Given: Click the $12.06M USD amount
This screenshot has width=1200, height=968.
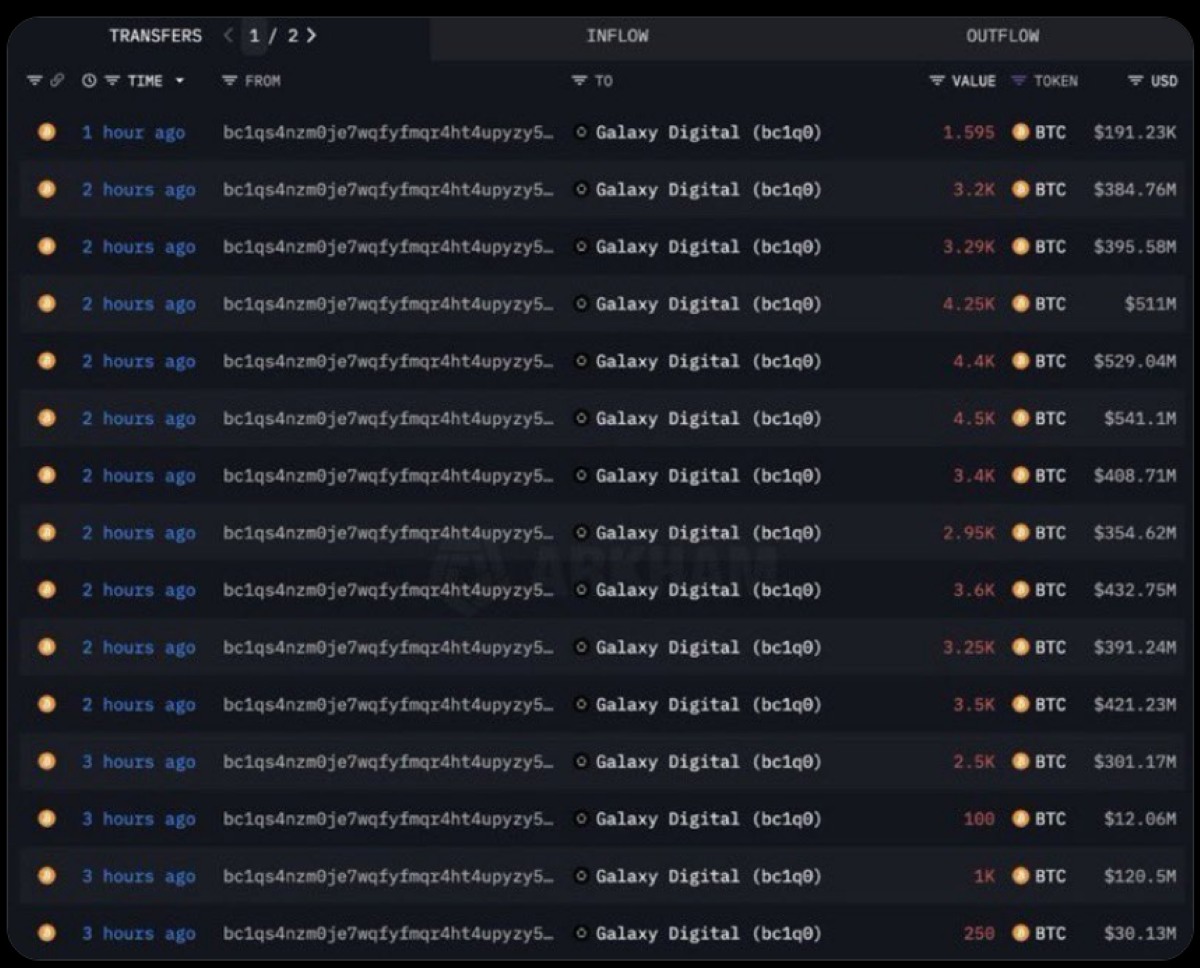Looking at the screenshot, I should point(1140,818).
